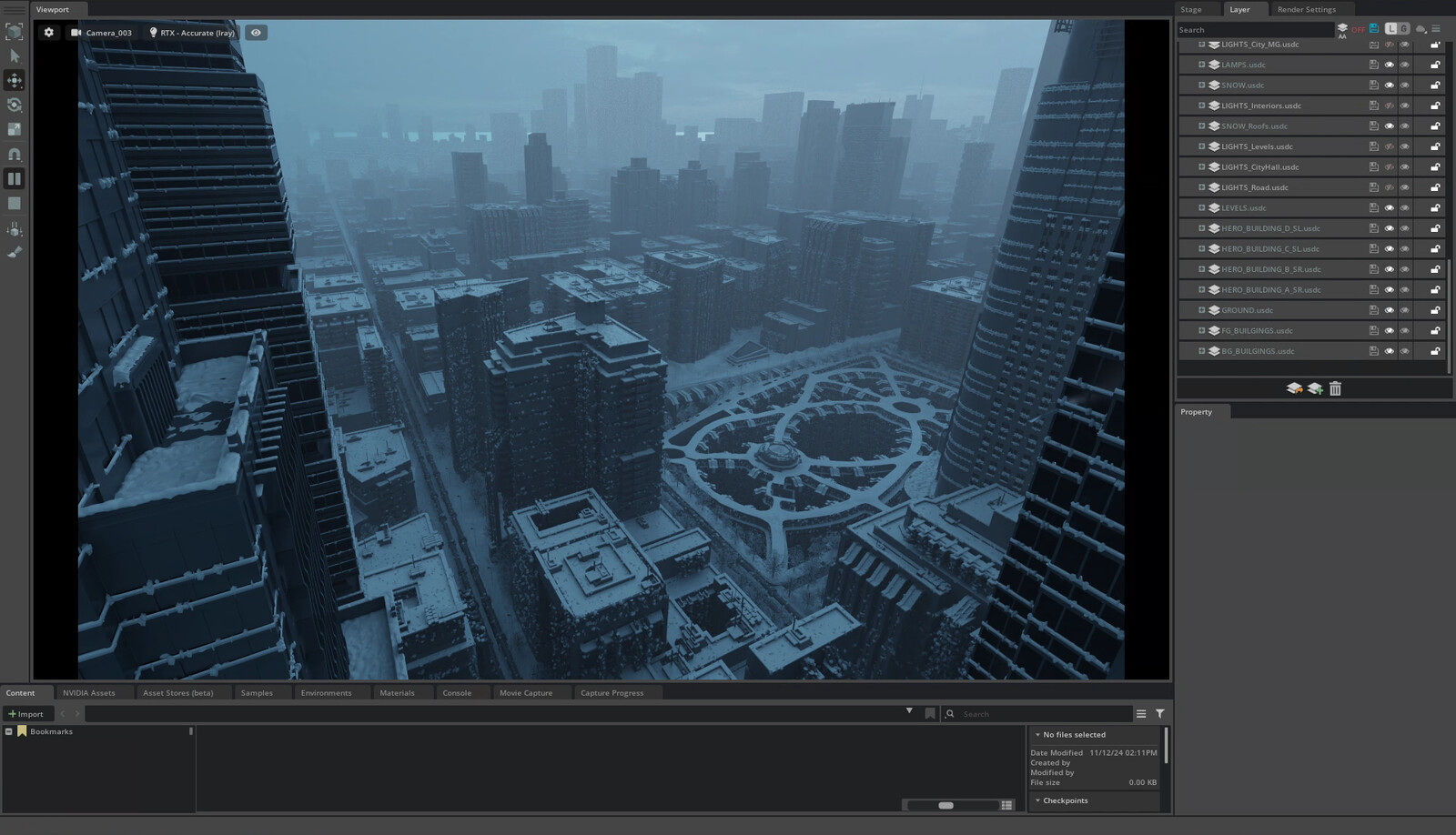Select the HERO_BUILDING_A_SR.usdc layer name
Screen dimensions: 1456x835
coord(1271,290)
